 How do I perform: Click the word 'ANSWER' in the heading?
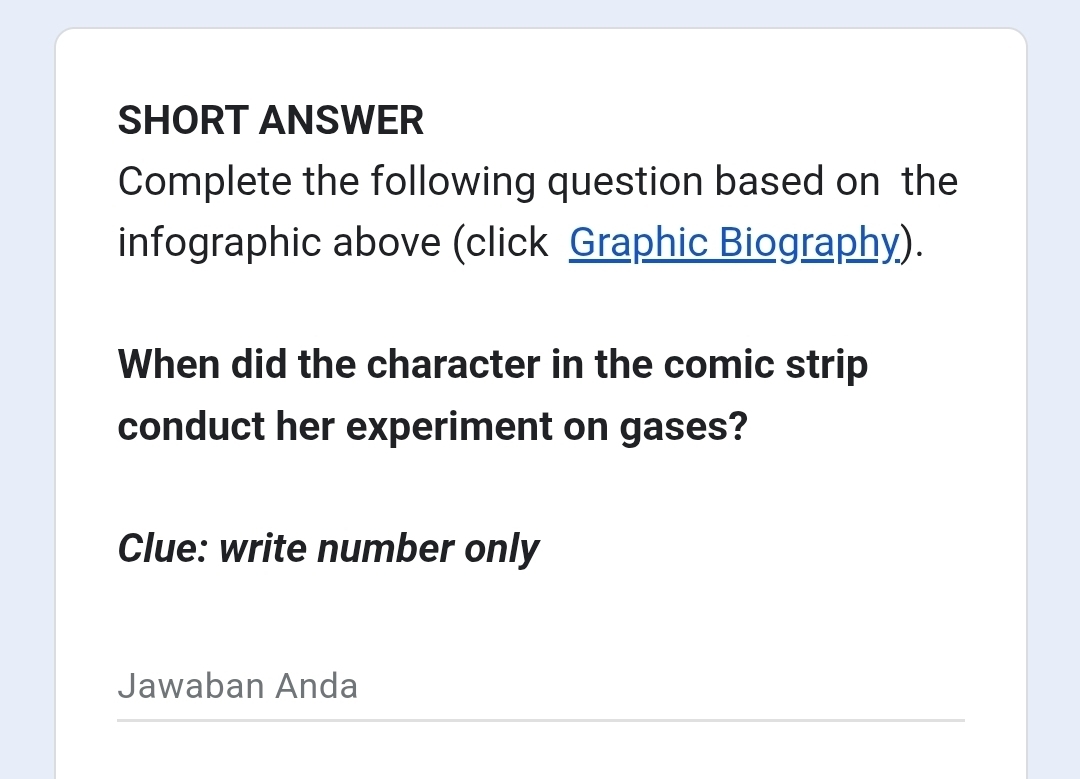(x=341, y=121)
